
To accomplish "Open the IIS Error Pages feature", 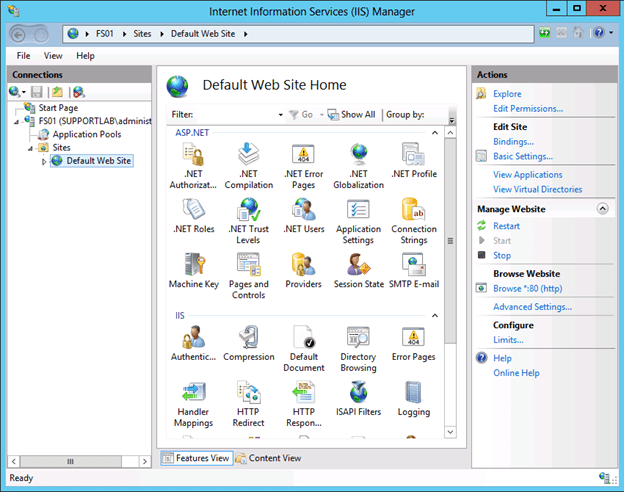I will pos(413,344).
